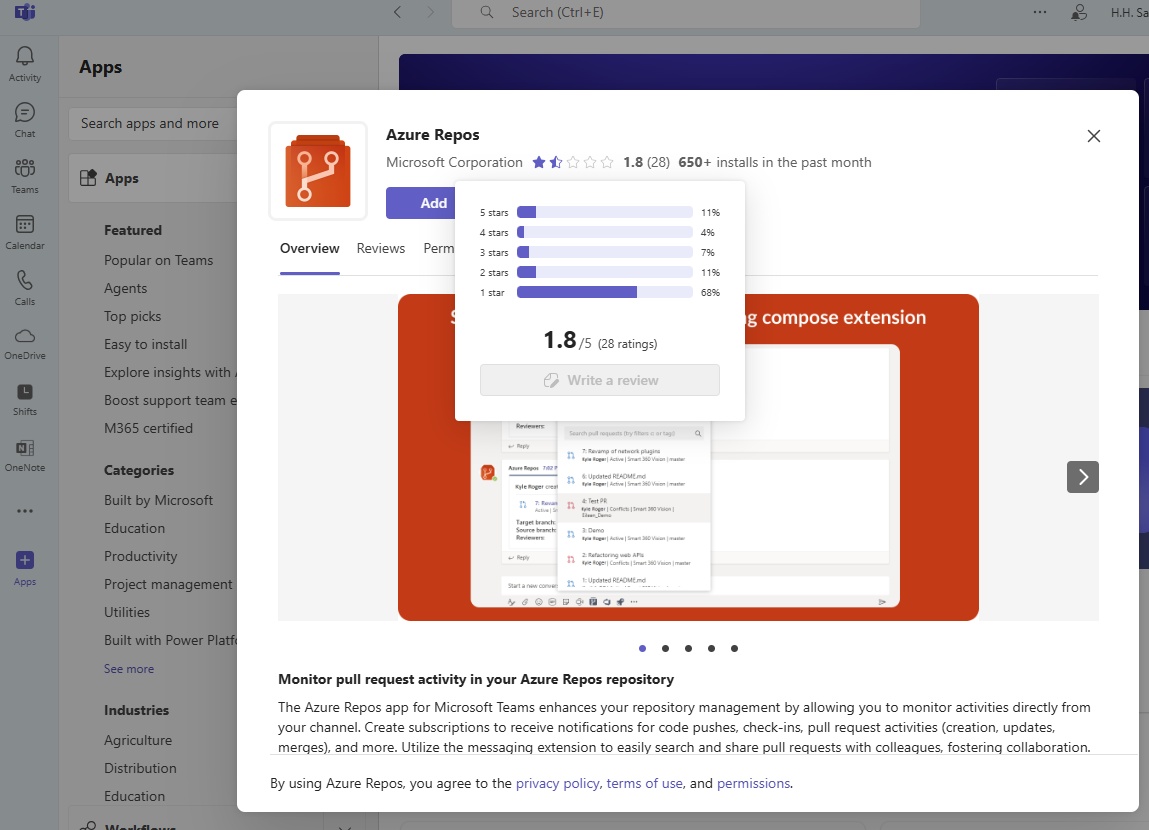Go to Teams in the left rail
The width and height of the screenshot is (1149, 830).
[x=25, y=176]
